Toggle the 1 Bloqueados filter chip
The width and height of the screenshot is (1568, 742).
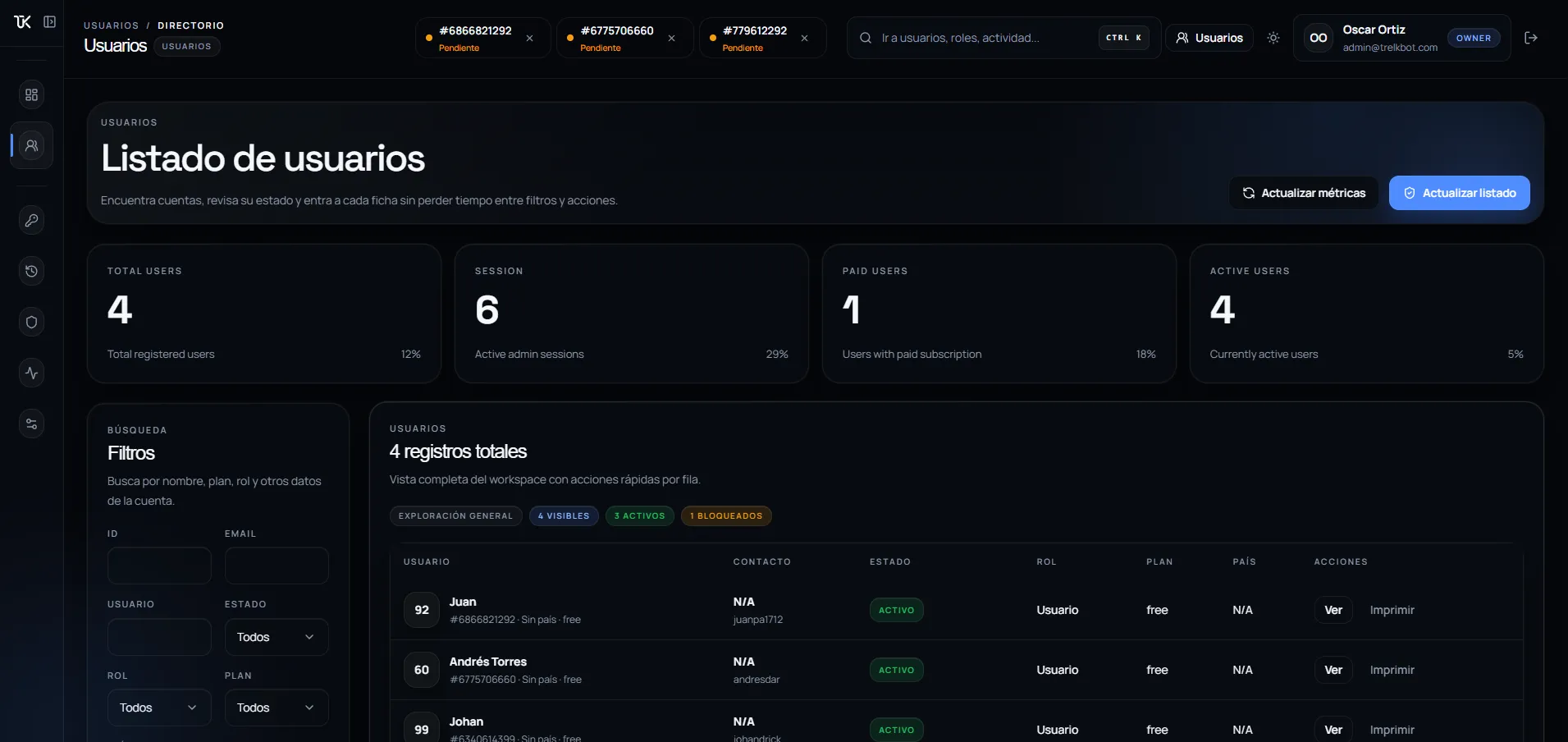pyautogui.click(x=726, y=515)
